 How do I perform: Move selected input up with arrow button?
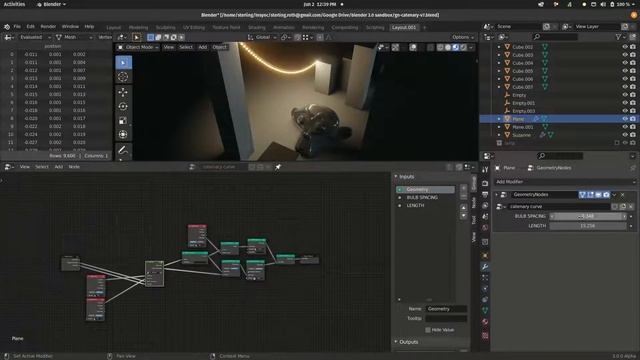click(x=463, y=208)
